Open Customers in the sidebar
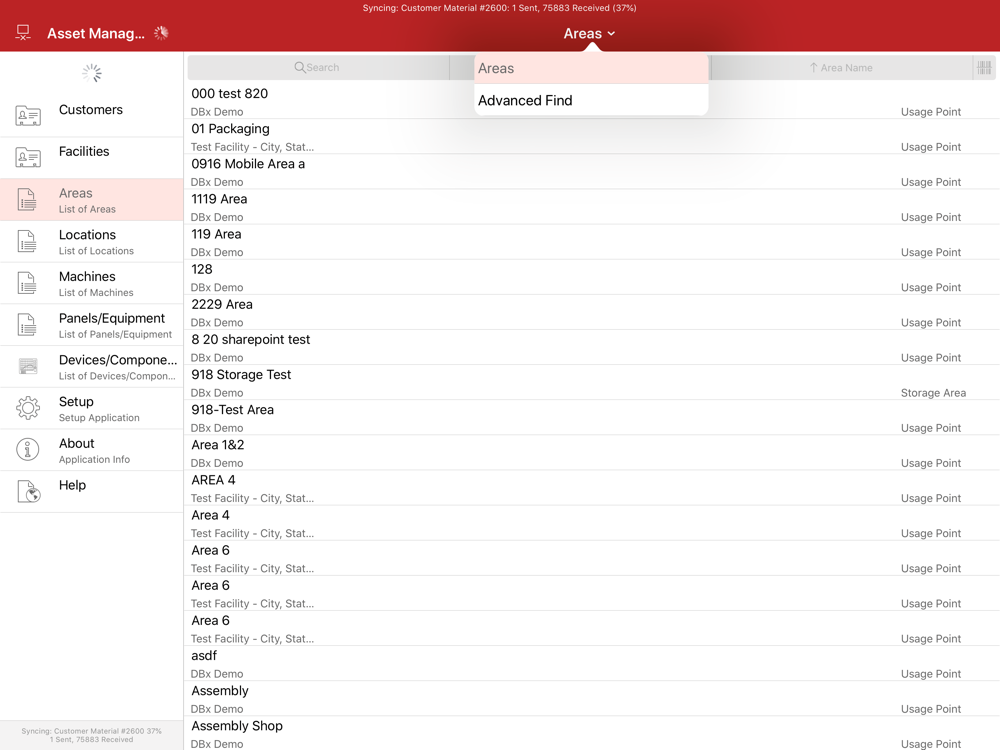Screen dimensions: 1000x750 tap(91, 116)
